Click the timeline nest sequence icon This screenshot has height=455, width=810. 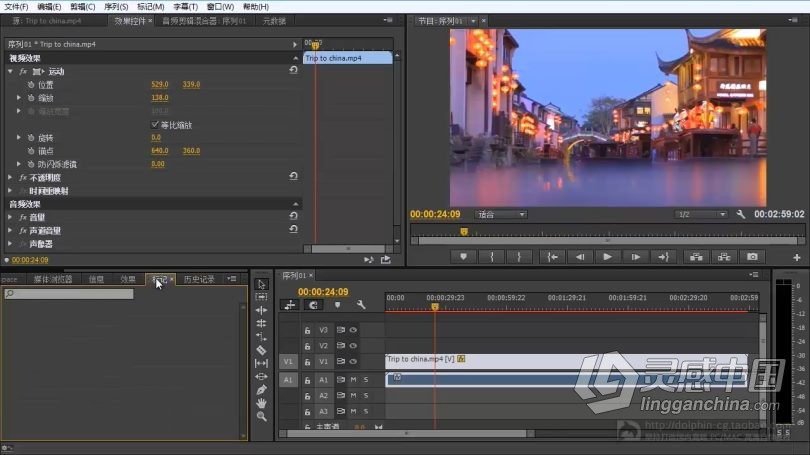[290, 305]
